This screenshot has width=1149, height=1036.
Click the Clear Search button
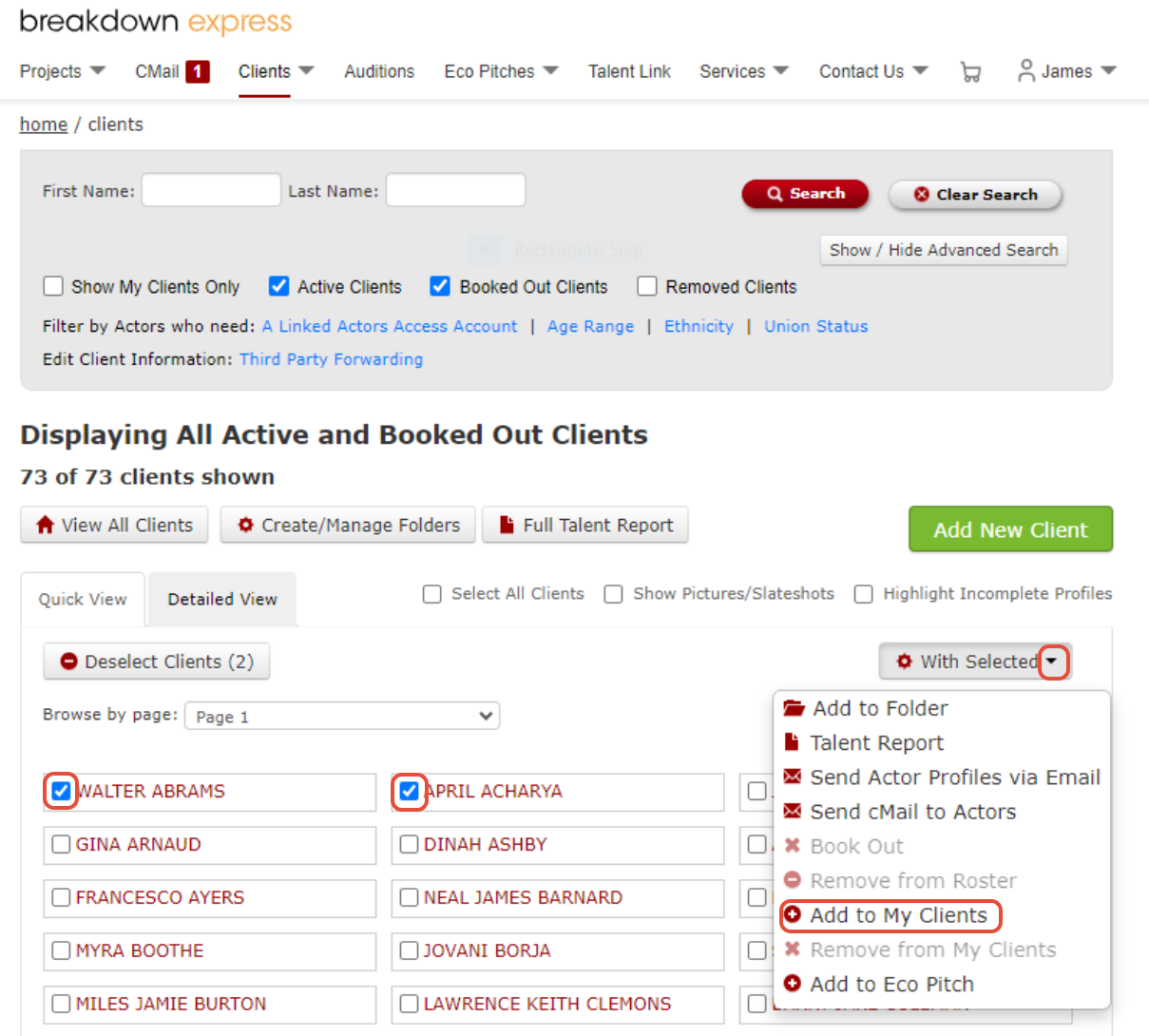click(x=975, y=195)
